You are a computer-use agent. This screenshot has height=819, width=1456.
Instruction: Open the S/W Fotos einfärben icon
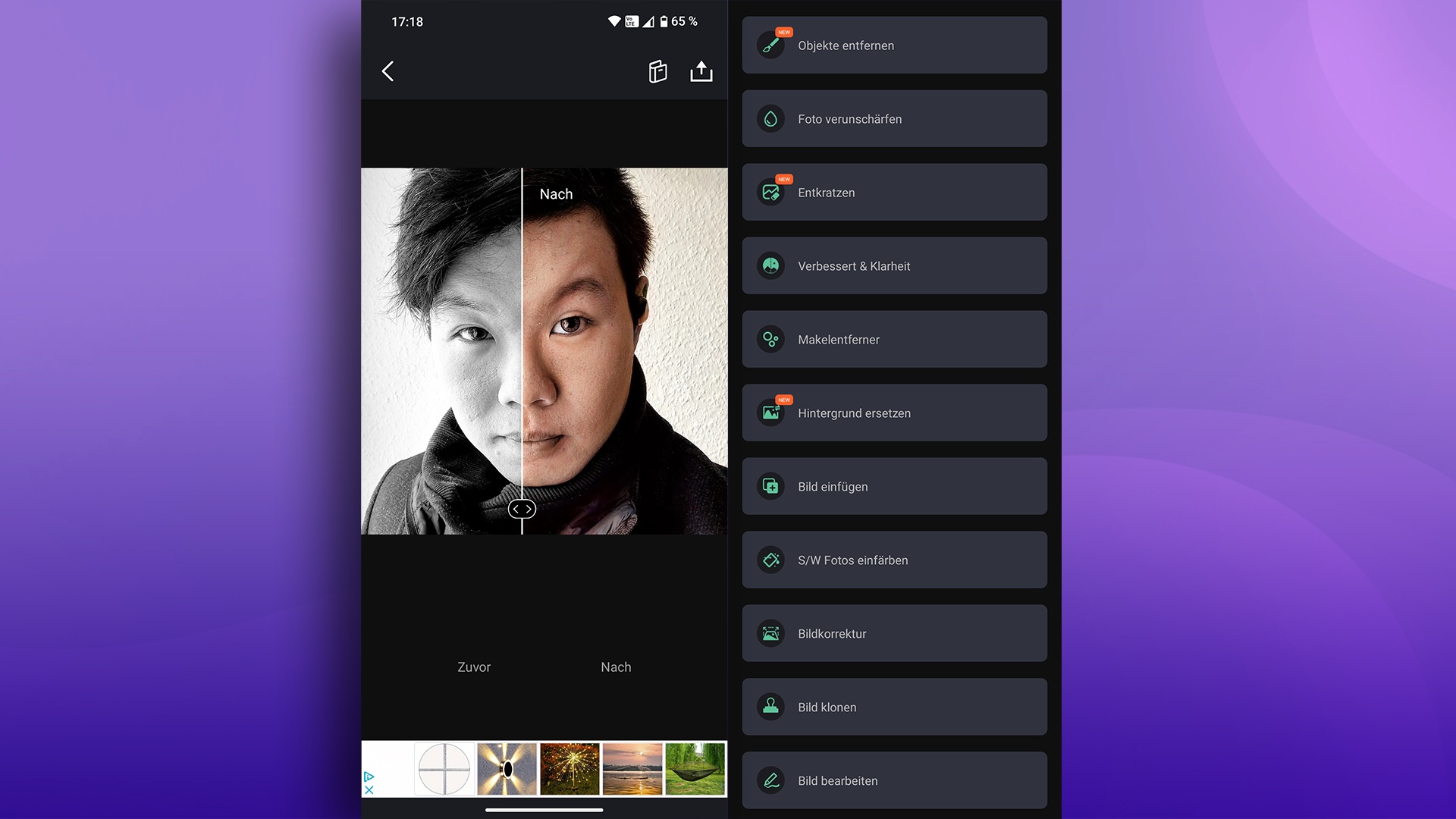coord(770,560)
